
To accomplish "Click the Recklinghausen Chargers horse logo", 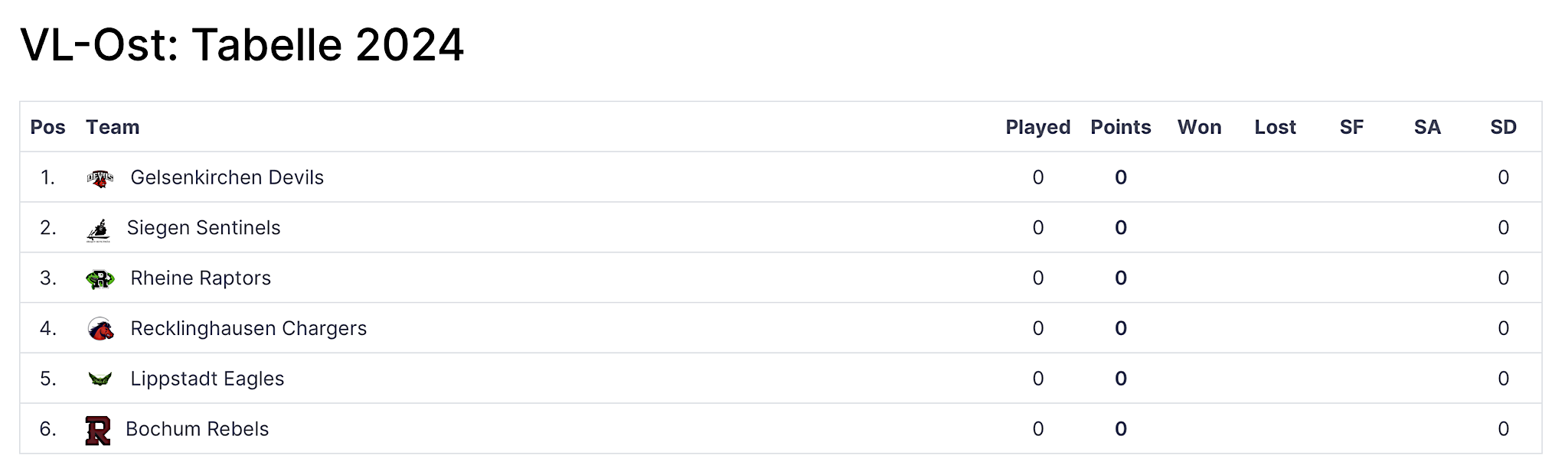I will pyautogui.click(x=100, y=329).
